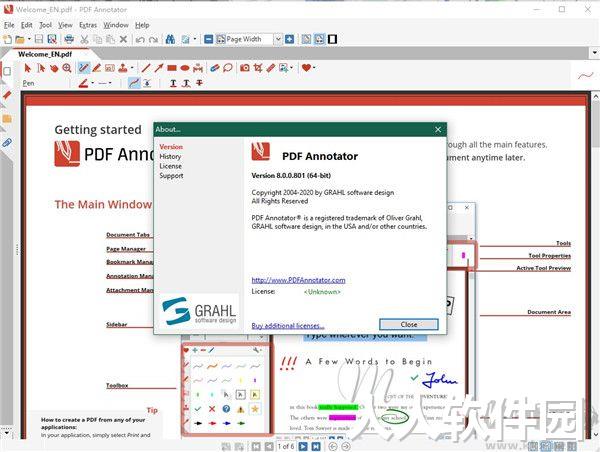The width and height of the screenshot is (600, 452).
Task: Click the navigate back circle arrow
Action: tap(333, 446)
